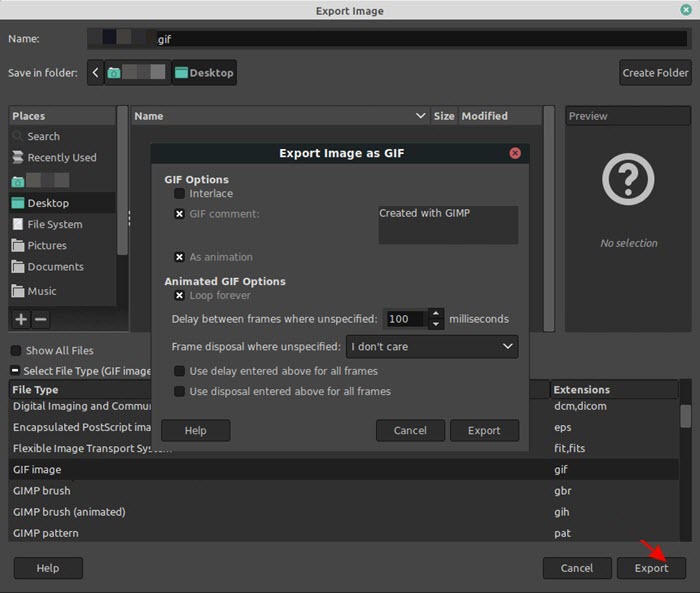Decrease frame delay with the down arrow
The height and width of the screenshot is (593, 700).
tap(436, 324)
